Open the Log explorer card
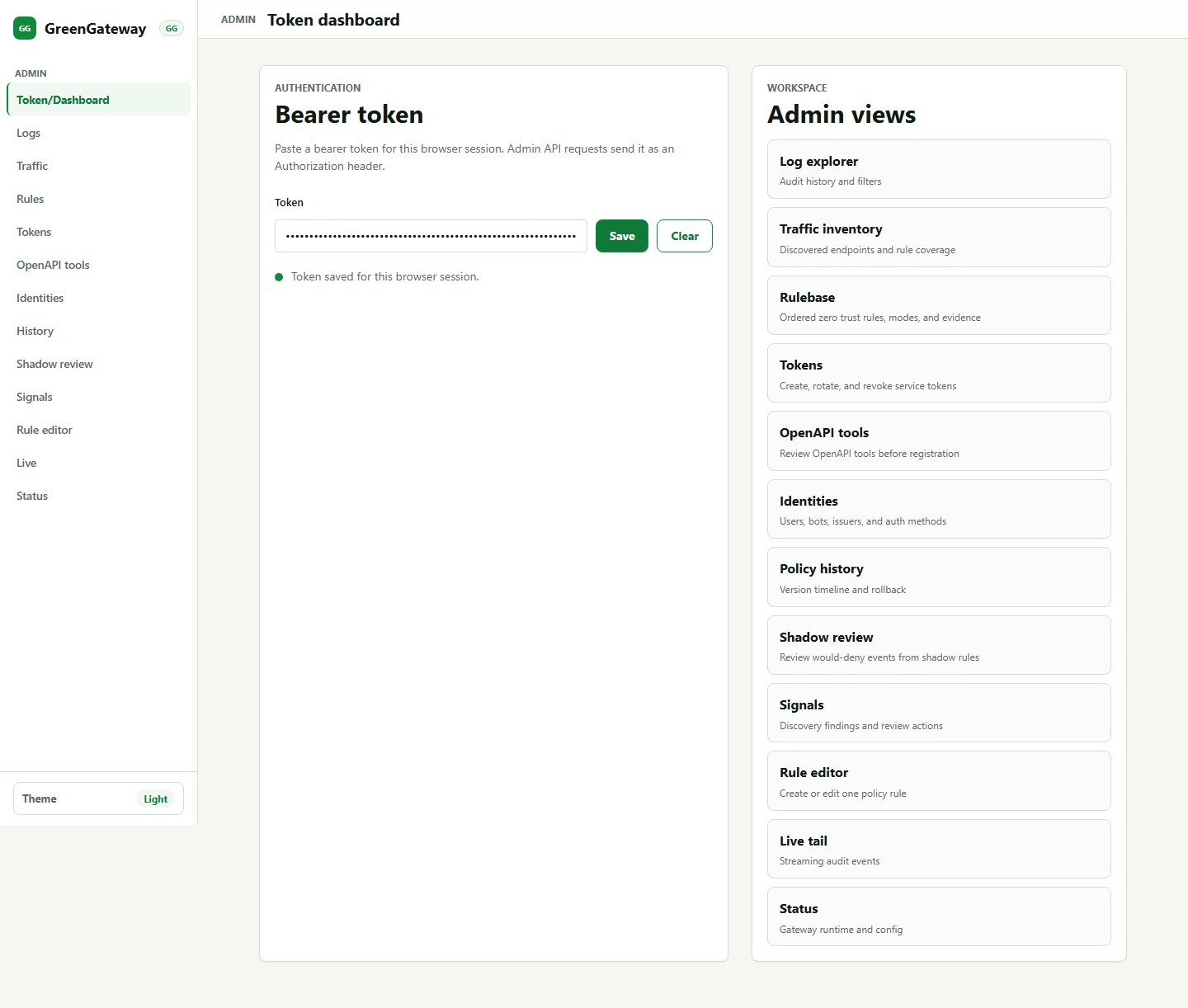The image size is (1188, 1008). (939, 169)
